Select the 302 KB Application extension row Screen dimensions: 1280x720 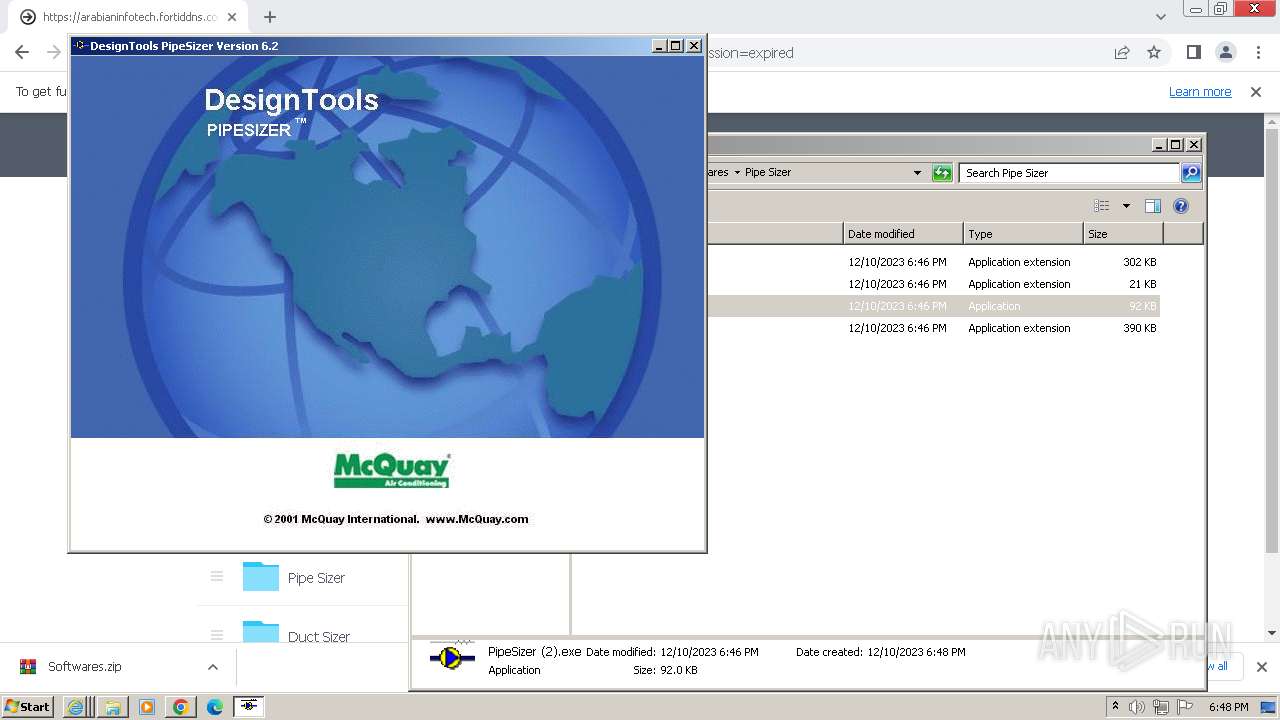934,262
